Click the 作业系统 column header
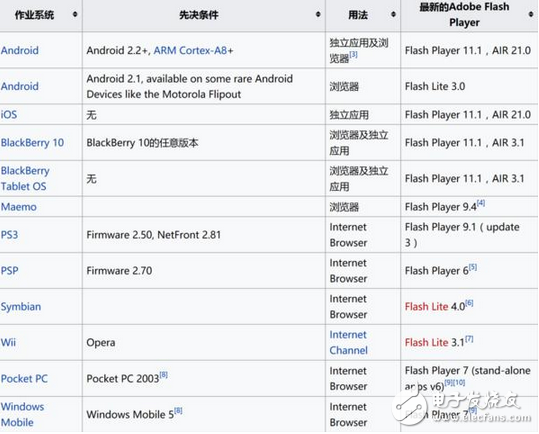Screen dimensions: 539x434 tap(41, 15)
